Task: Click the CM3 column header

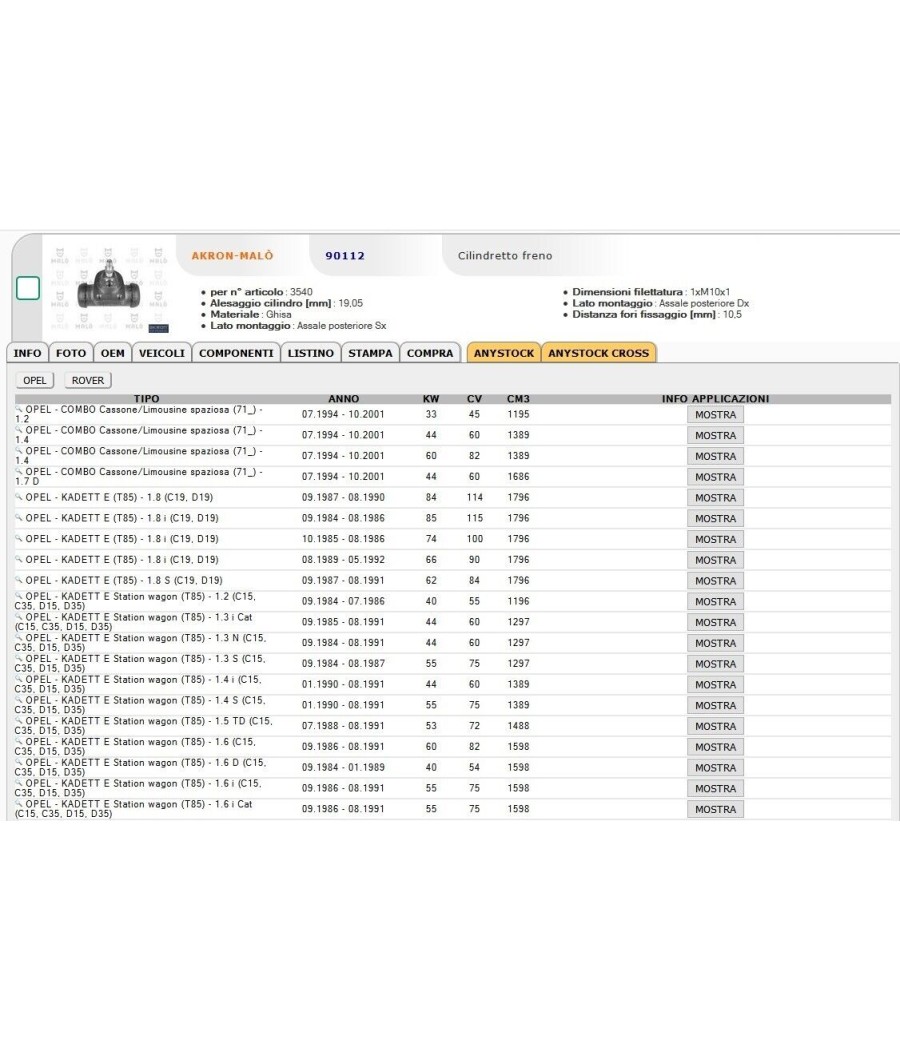Action: (518, 398)
